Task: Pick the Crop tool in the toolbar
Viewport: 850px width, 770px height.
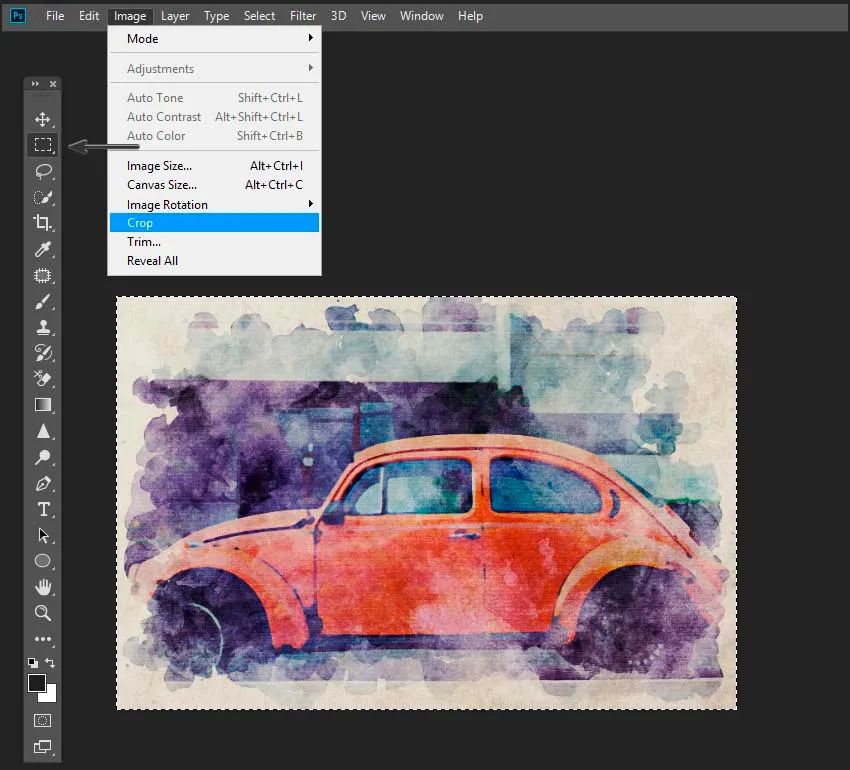Action: tap(43, 223)
